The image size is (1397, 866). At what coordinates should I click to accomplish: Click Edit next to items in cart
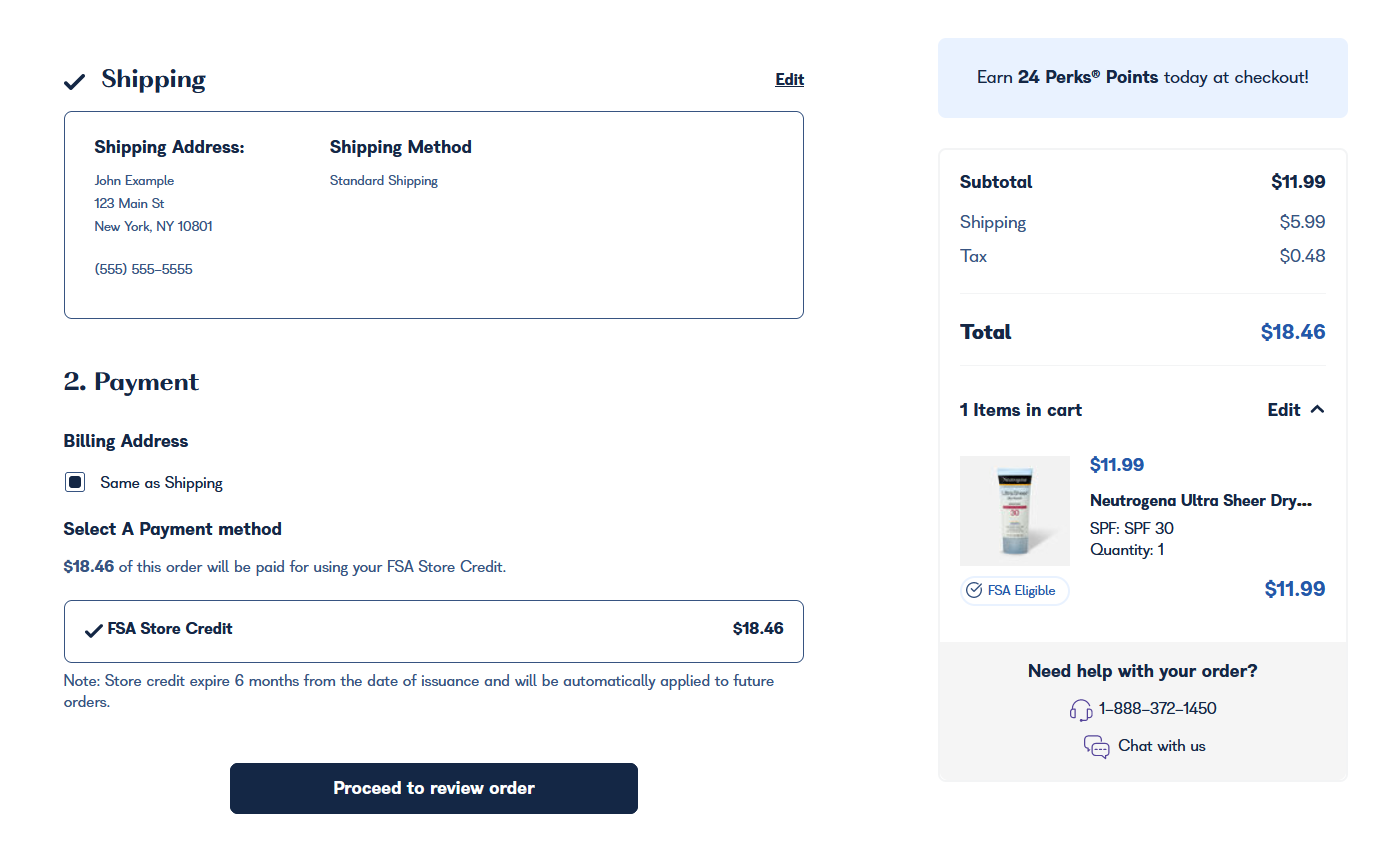point(1283,410)
